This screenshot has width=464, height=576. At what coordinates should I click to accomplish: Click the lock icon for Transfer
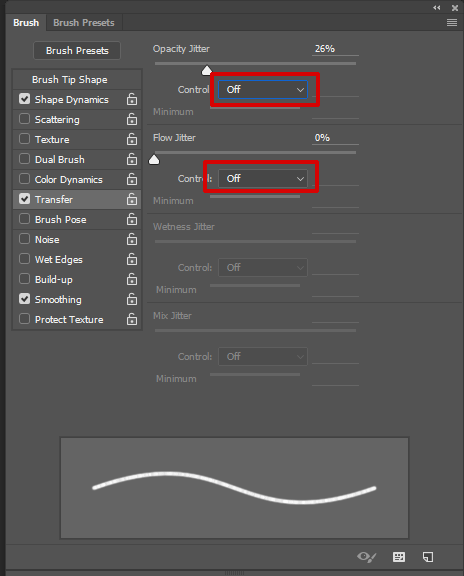click(x=132, y=199)
